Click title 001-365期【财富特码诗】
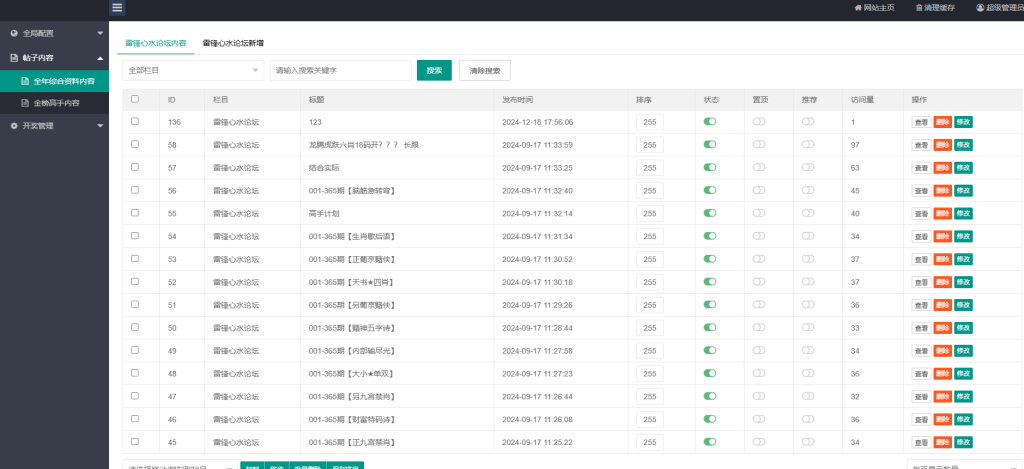Image resolution: width=1024 pixels, height=469 pixels. (x=352, y=419)
